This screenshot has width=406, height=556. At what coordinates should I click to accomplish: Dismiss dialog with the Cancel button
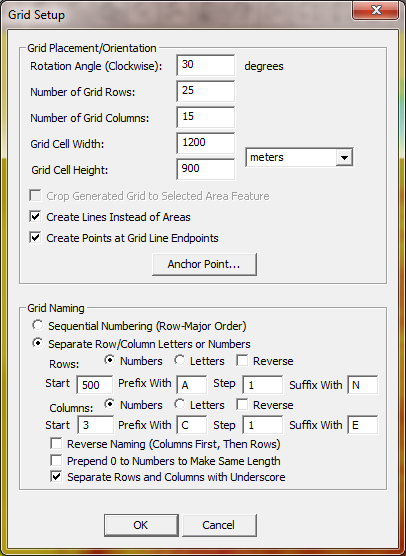[x=219, y=525]
